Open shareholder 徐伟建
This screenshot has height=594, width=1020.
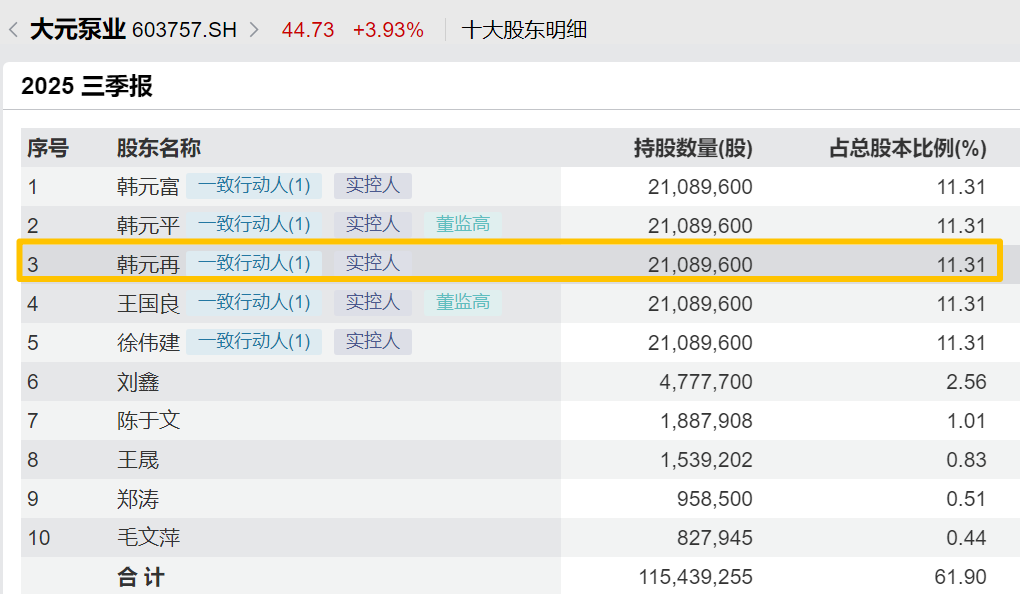pos(148,343)
